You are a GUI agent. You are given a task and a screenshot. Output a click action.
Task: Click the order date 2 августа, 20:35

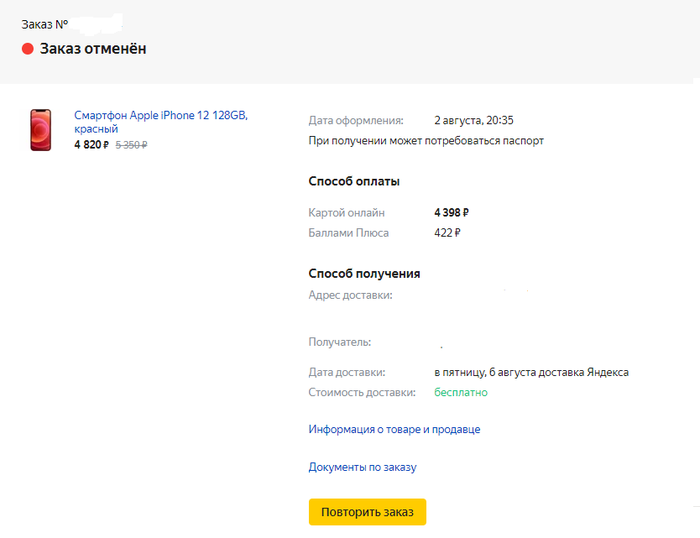click(x=474, y=120)
